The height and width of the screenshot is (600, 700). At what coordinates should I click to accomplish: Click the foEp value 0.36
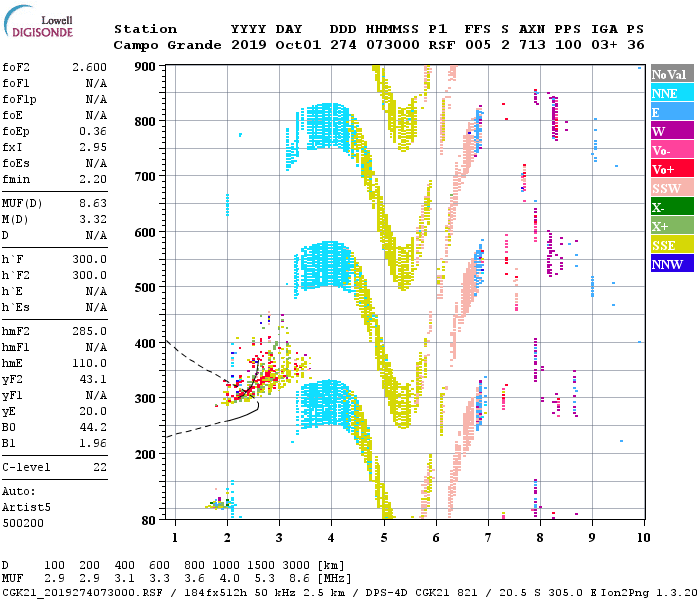pos(93,131)
